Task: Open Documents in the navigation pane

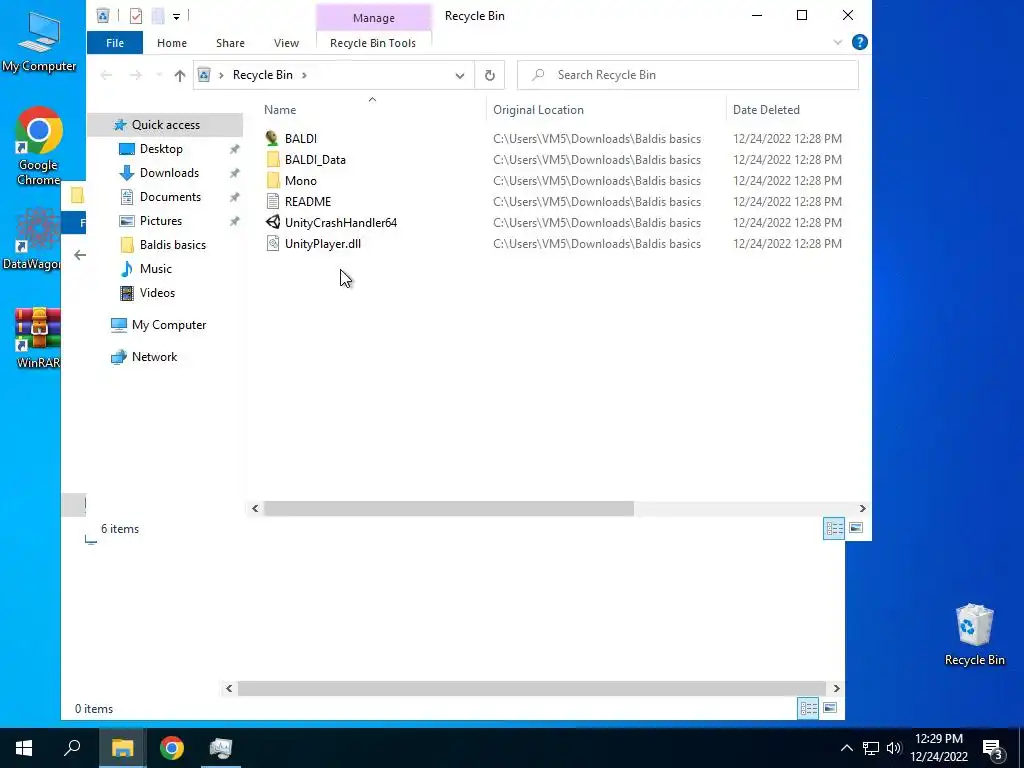Action: click(x=170, y=197)
